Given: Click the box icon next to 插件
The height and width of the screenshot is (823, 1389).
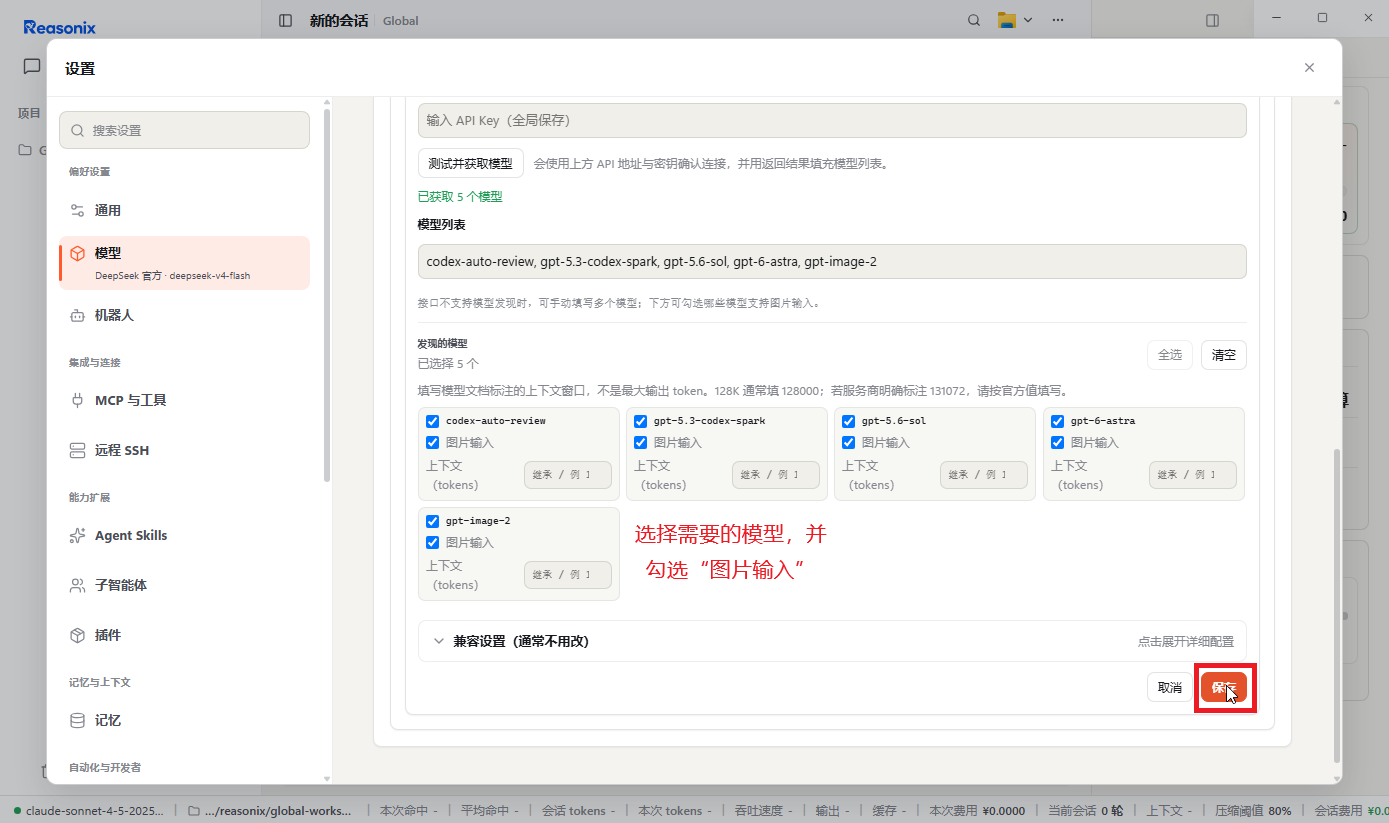Looking at the screenshot, I should coord(77,635).
